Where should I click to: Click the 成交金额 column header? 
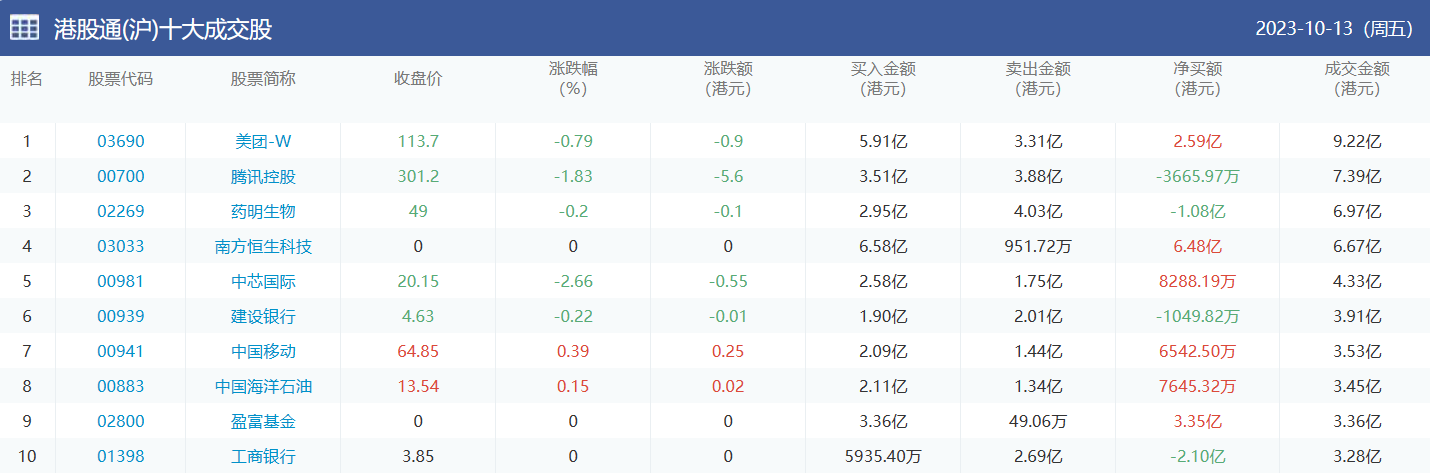[1357, 79]
